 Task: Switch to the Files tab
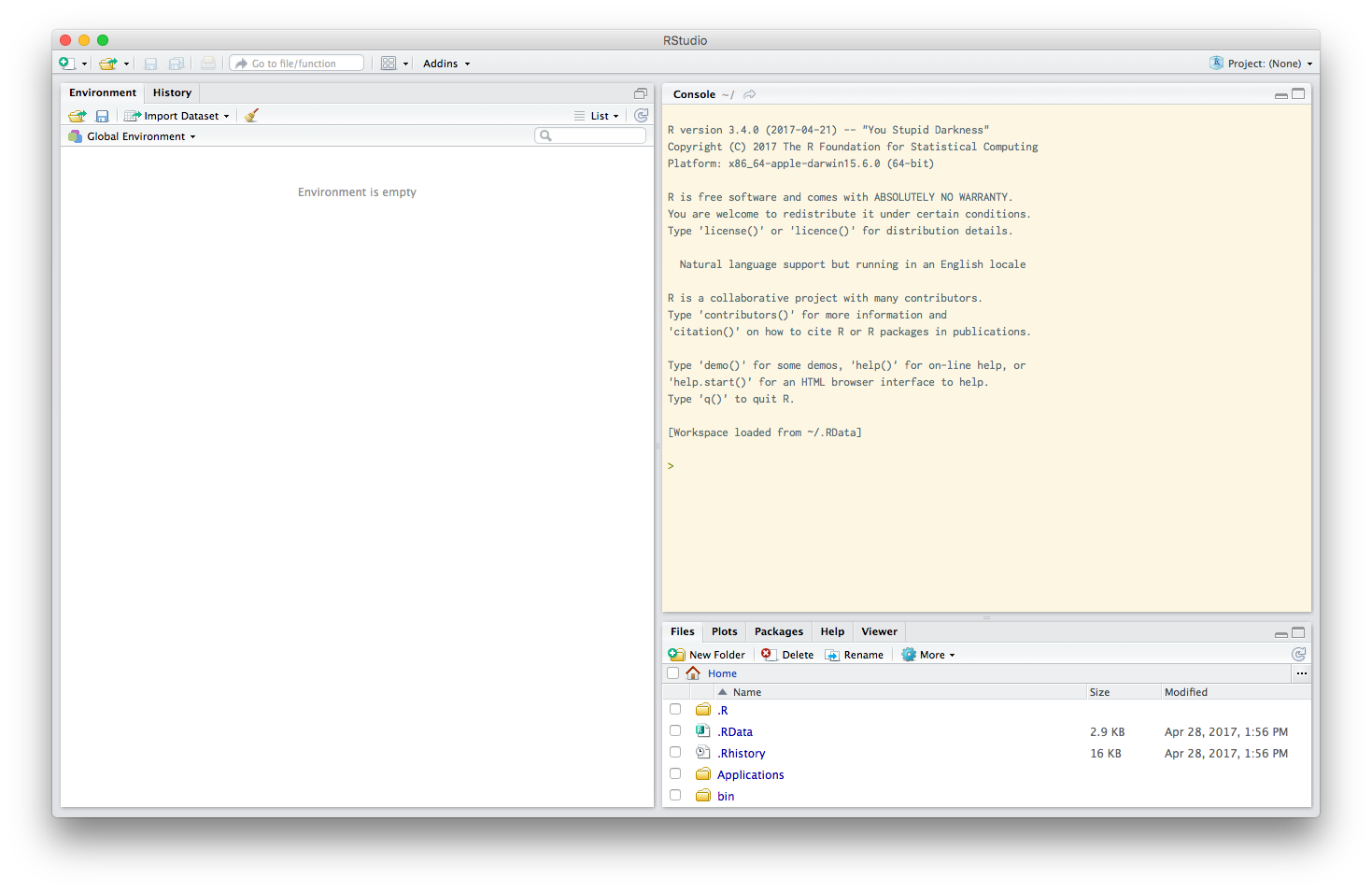click(x=683, y=631)
